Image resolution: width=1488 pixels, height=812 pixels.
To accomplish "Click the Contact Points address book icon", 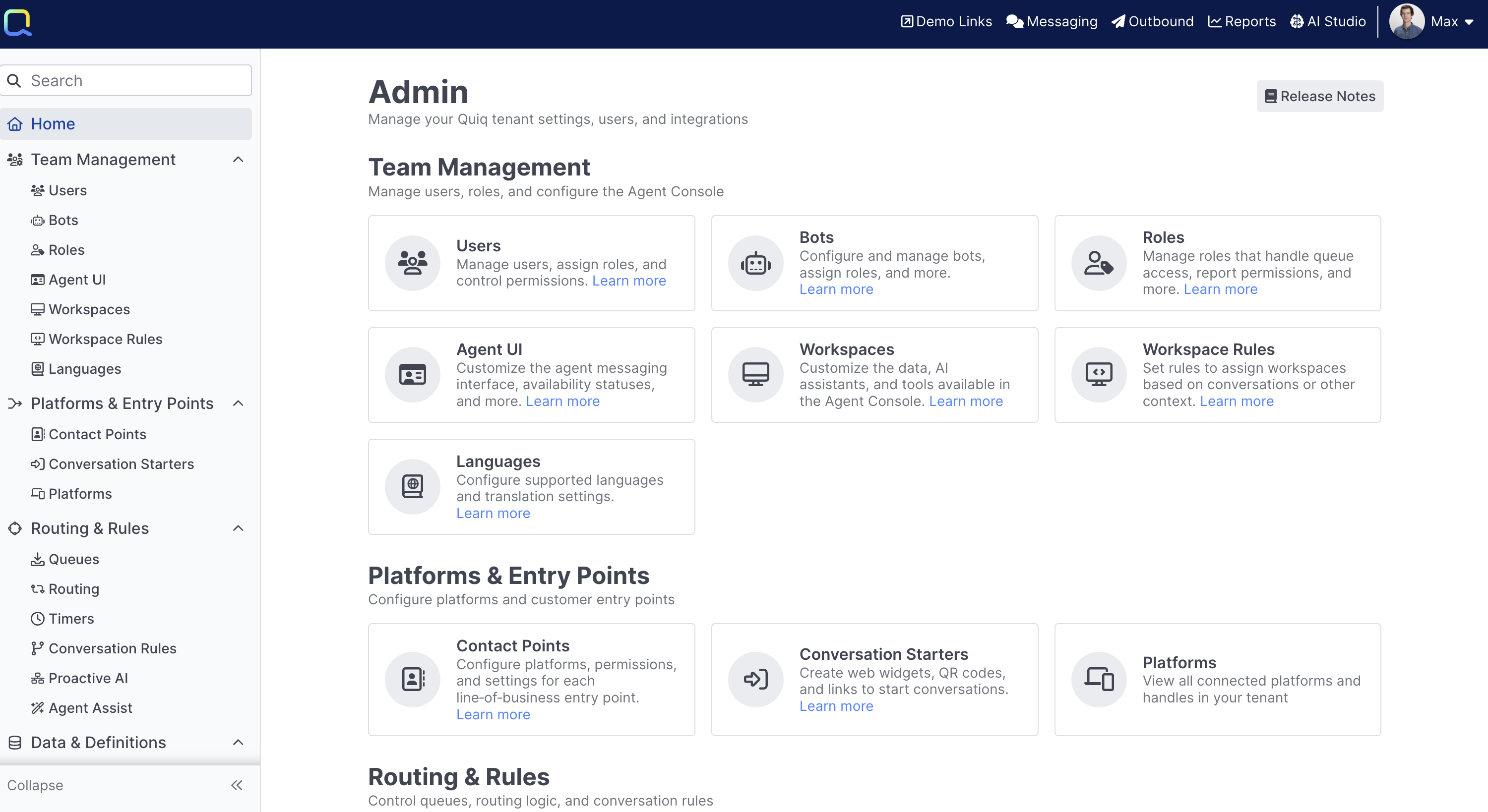I will coord(413,679).
